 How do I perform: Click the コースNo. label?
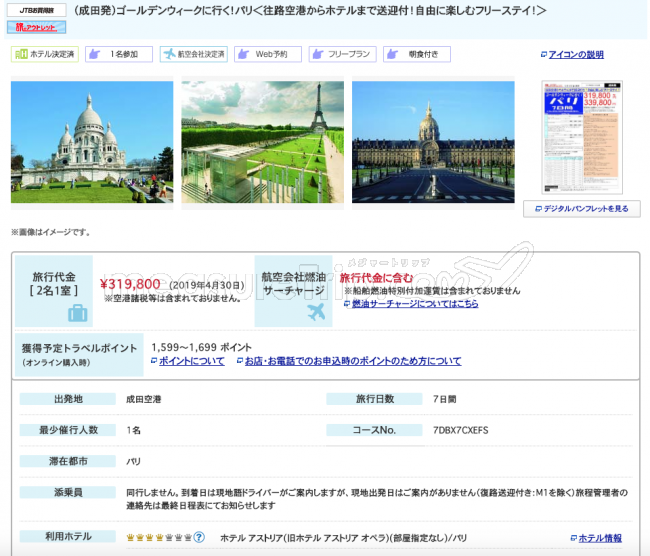point(374,430)
